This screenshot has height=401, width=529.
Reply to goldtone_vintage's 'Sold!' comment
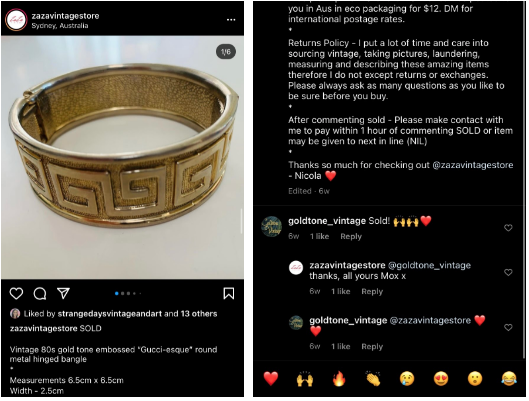point(351,236)
